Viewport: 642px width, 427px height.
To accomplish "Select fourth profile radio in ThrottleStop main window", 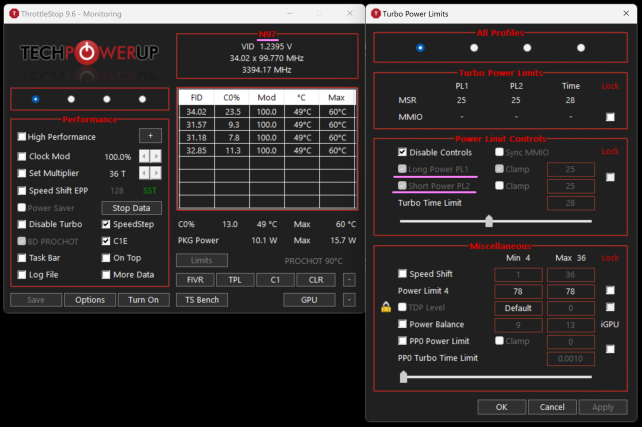I will (142, 99).
